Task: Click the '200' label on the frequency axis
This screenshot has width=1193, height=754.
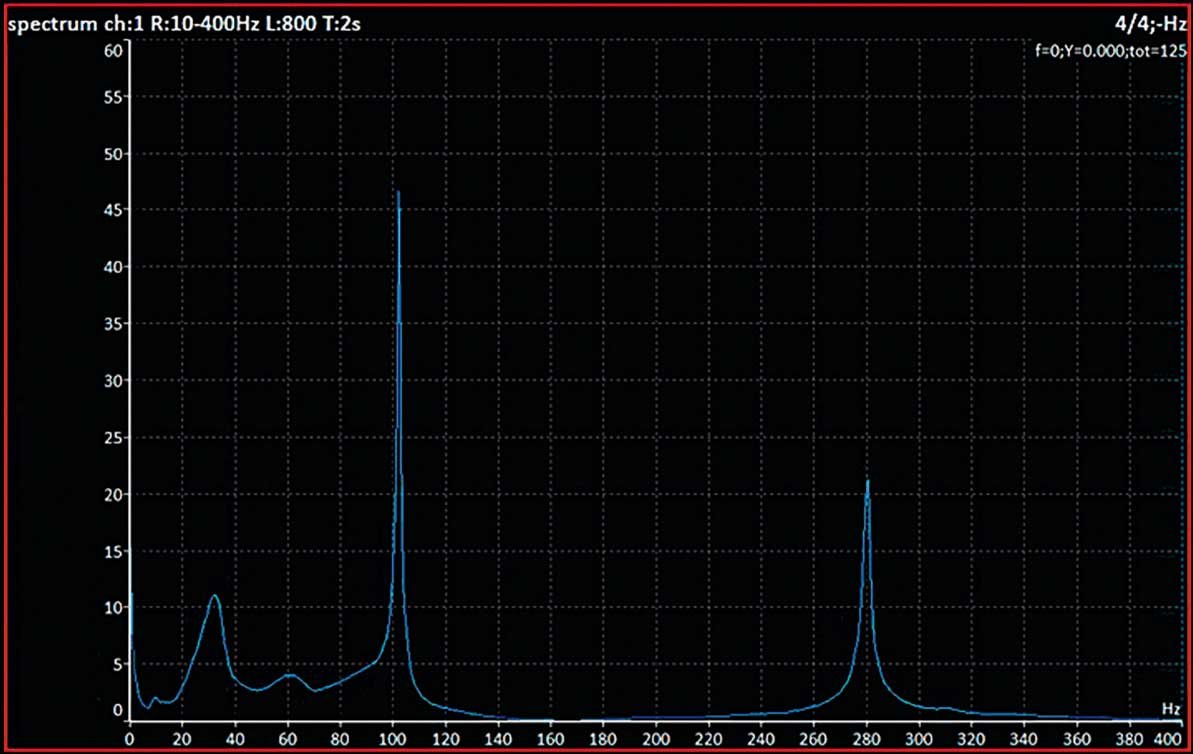Action: click(656, 739)
